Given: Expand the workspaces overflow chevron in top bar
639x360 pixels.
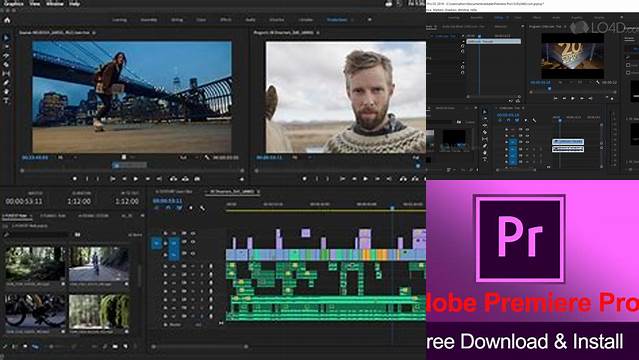Looking at the screenshot, I should tap(370, 20).
